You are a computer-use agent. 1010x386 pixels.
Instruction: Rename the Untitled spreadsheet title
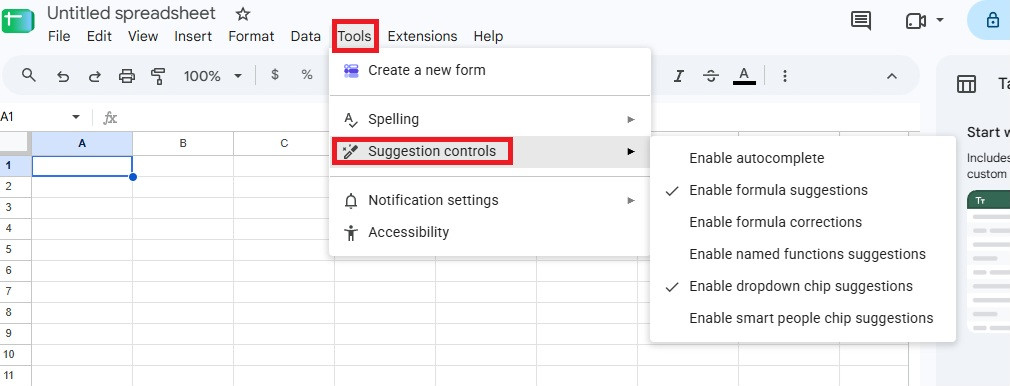click(x=131, y=13)
